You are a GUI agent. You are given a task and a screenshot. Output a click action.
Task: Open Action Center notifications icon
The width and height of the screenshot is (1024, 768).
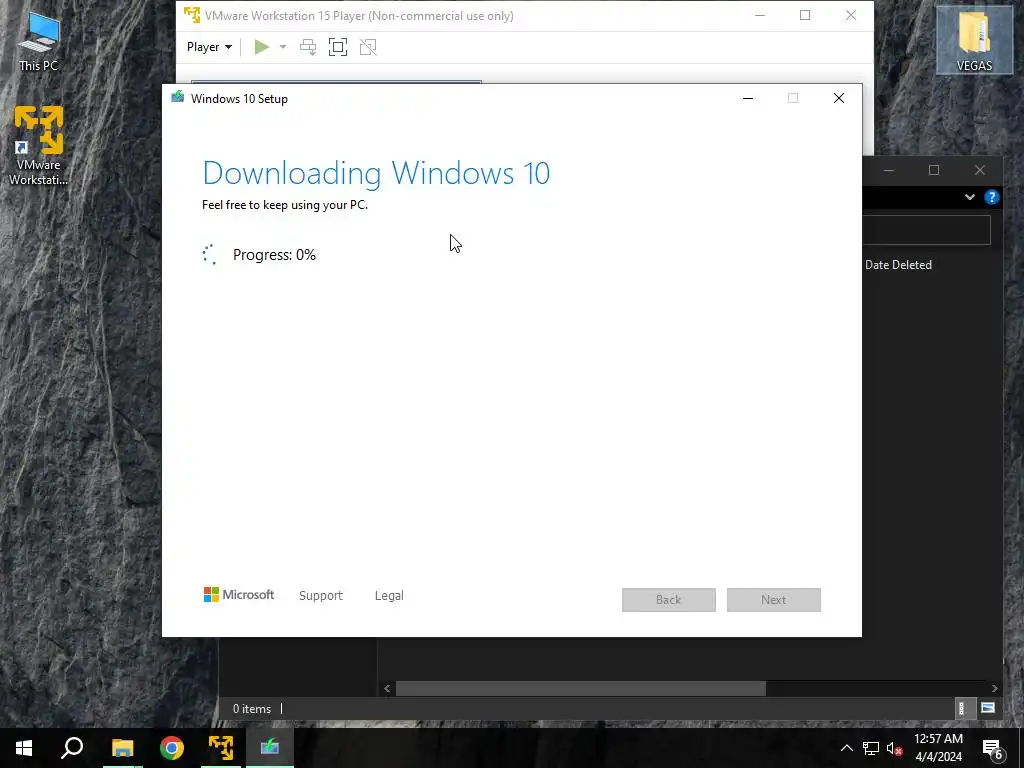(993, 748)
